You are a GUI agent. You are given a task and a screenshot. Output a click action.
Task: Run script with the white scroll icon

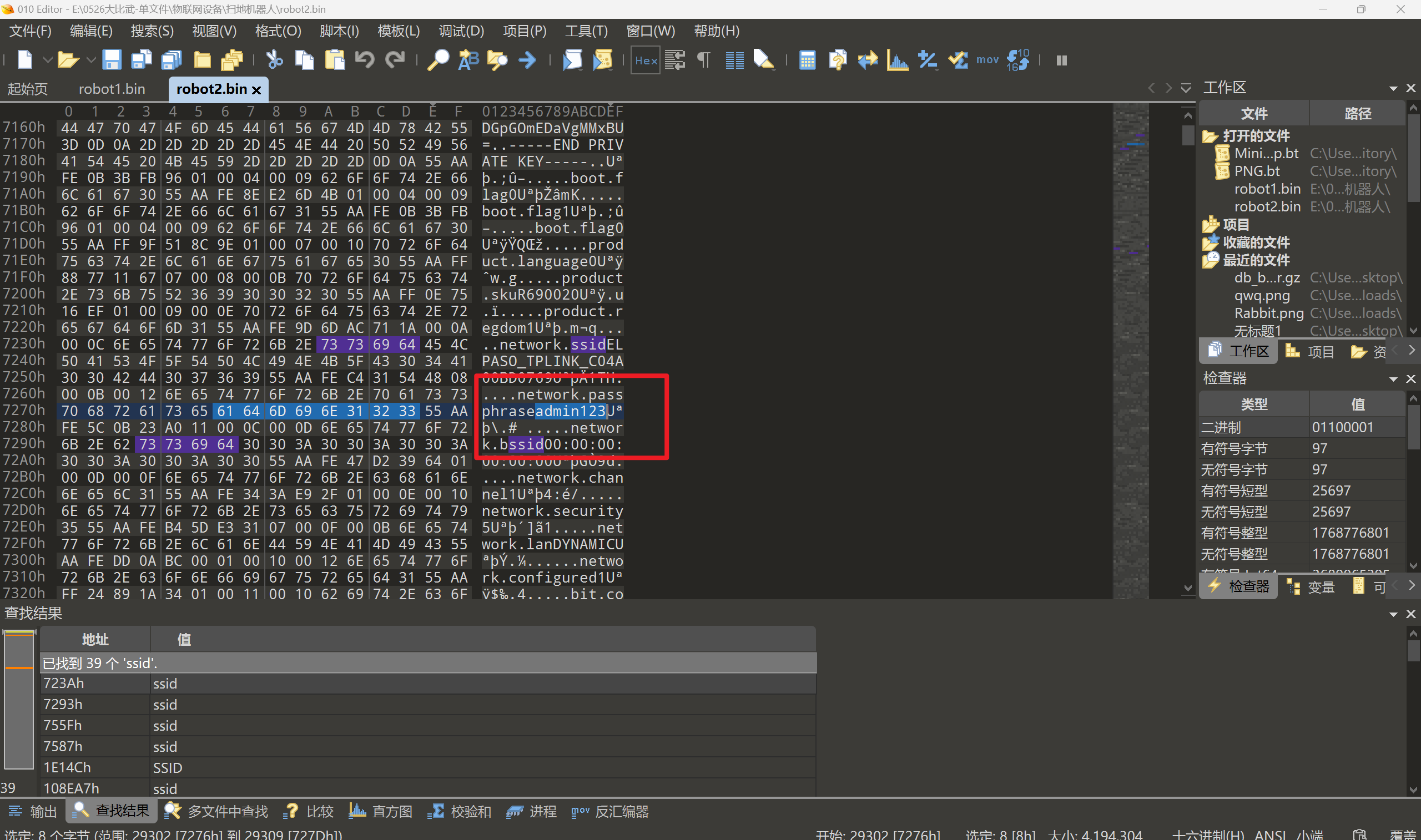coord(572,59)
